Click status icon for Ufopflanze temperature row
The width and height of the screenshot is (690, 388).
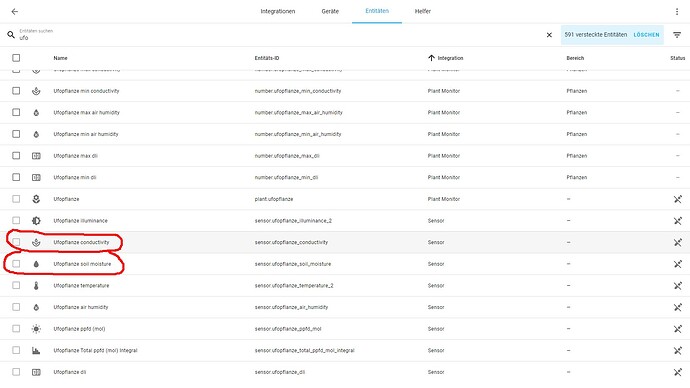tap(678, 286)
